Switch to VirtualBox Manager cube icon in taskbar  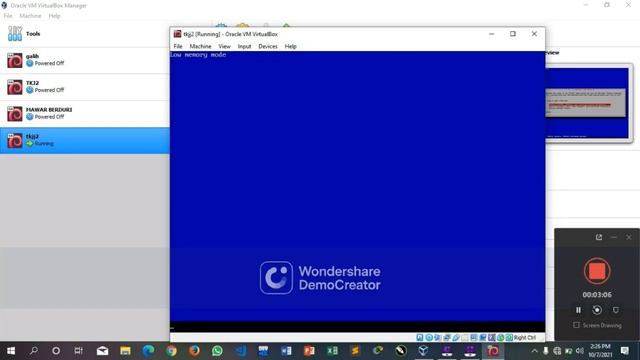coord(423,351)
